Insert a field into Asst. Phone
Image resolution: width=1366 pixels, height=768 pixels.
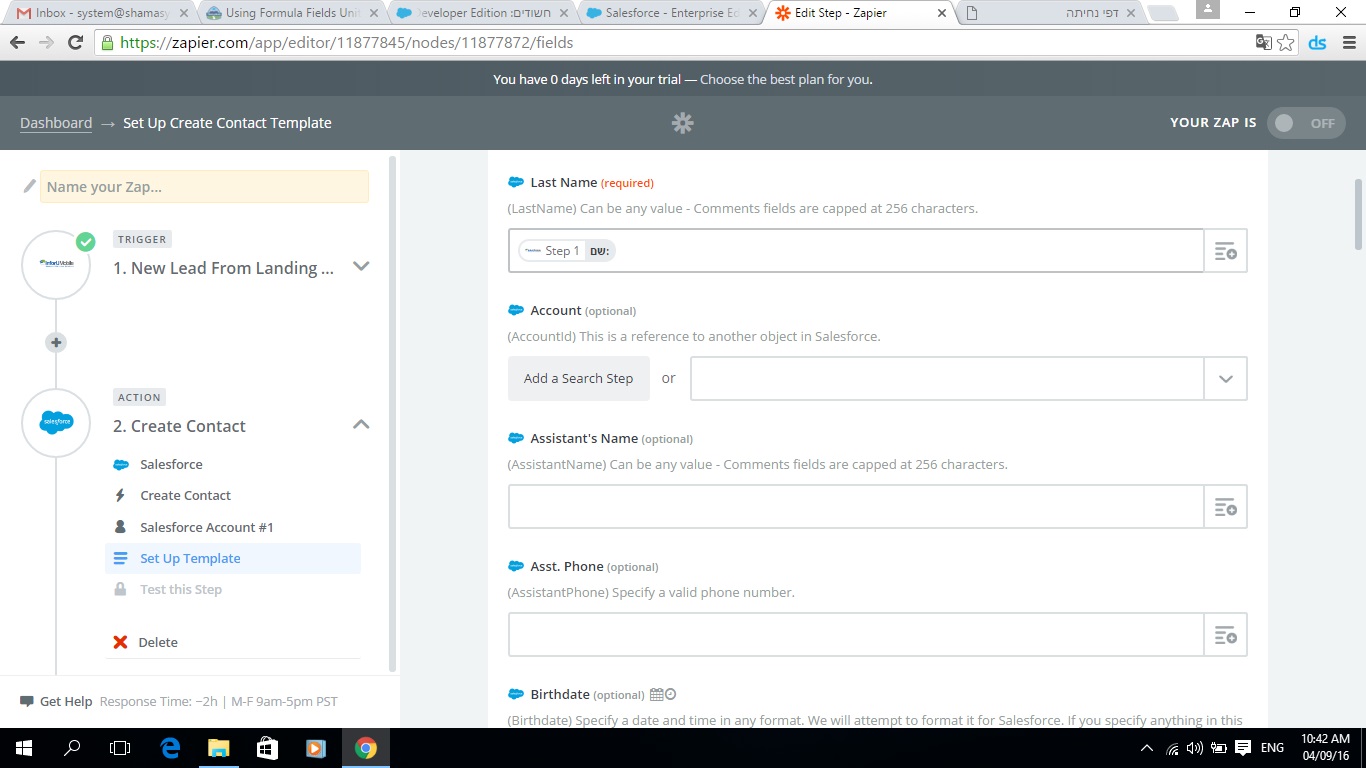(1225, 635)
